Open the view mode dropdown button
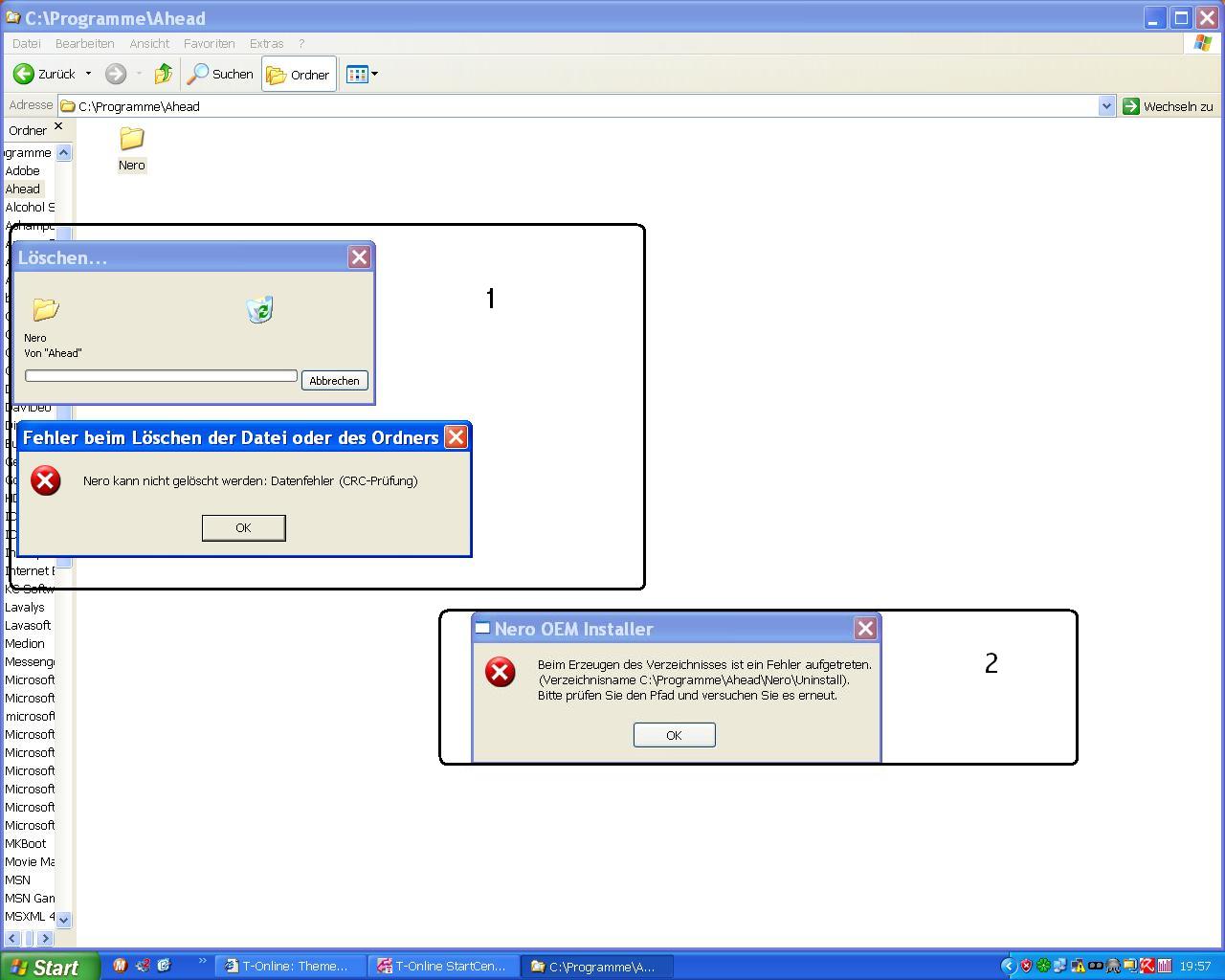The width and height of the screenshot is (1225, 980). point(362,74)
